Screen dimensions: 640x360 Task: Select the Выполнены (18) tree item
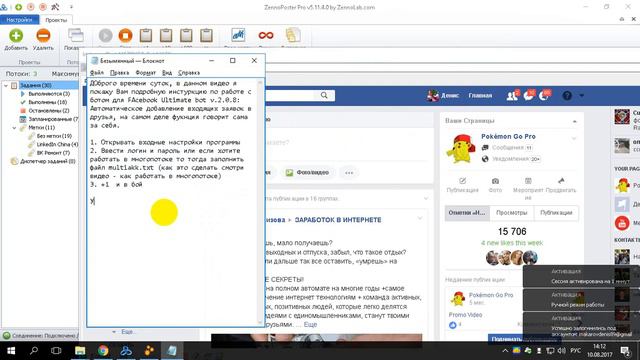tap(48, 102)
